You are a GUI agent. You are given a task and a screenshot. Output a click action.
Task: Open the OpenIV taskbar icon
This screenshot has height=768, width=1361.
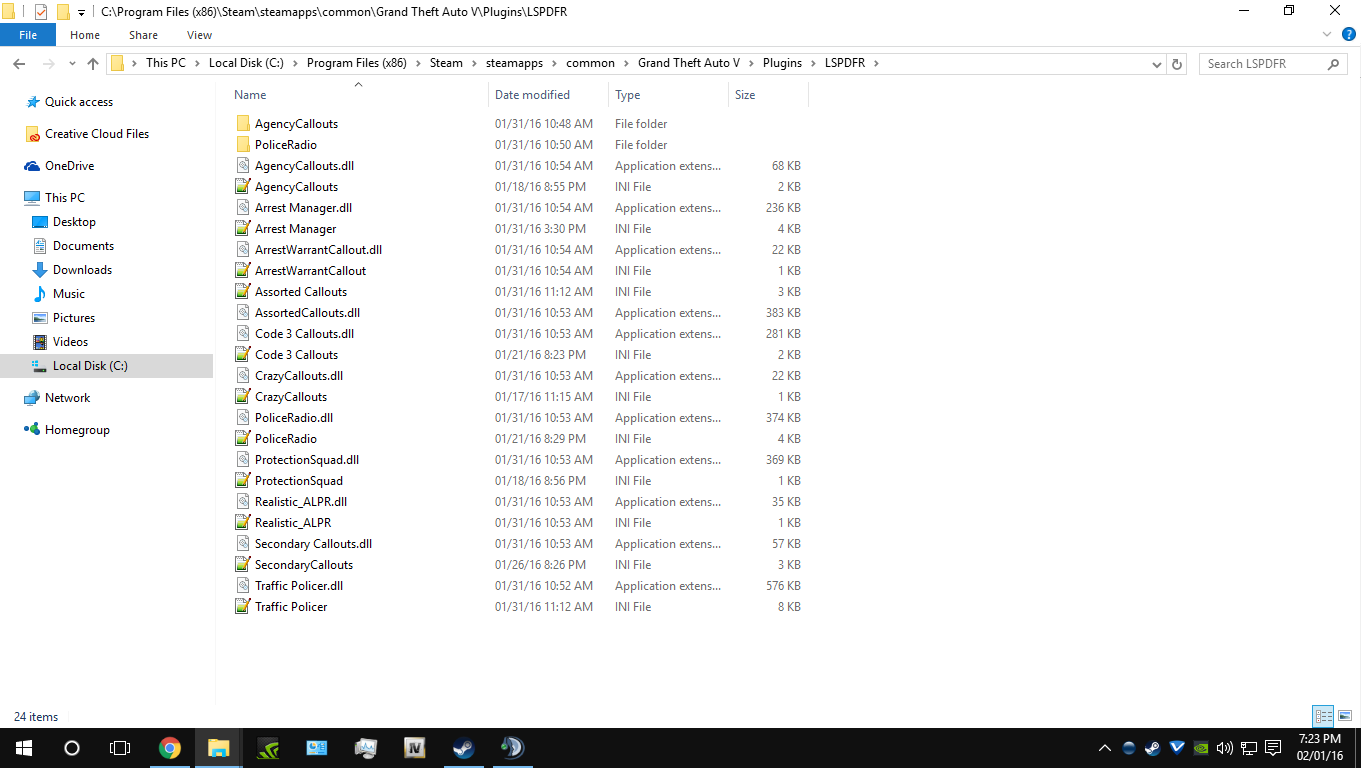415,748
